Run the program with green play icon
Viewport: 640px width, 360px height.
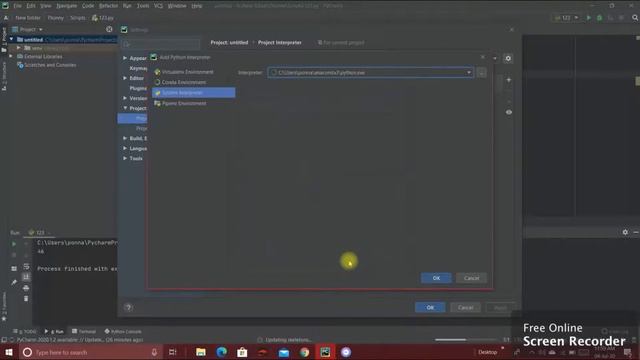589,18
